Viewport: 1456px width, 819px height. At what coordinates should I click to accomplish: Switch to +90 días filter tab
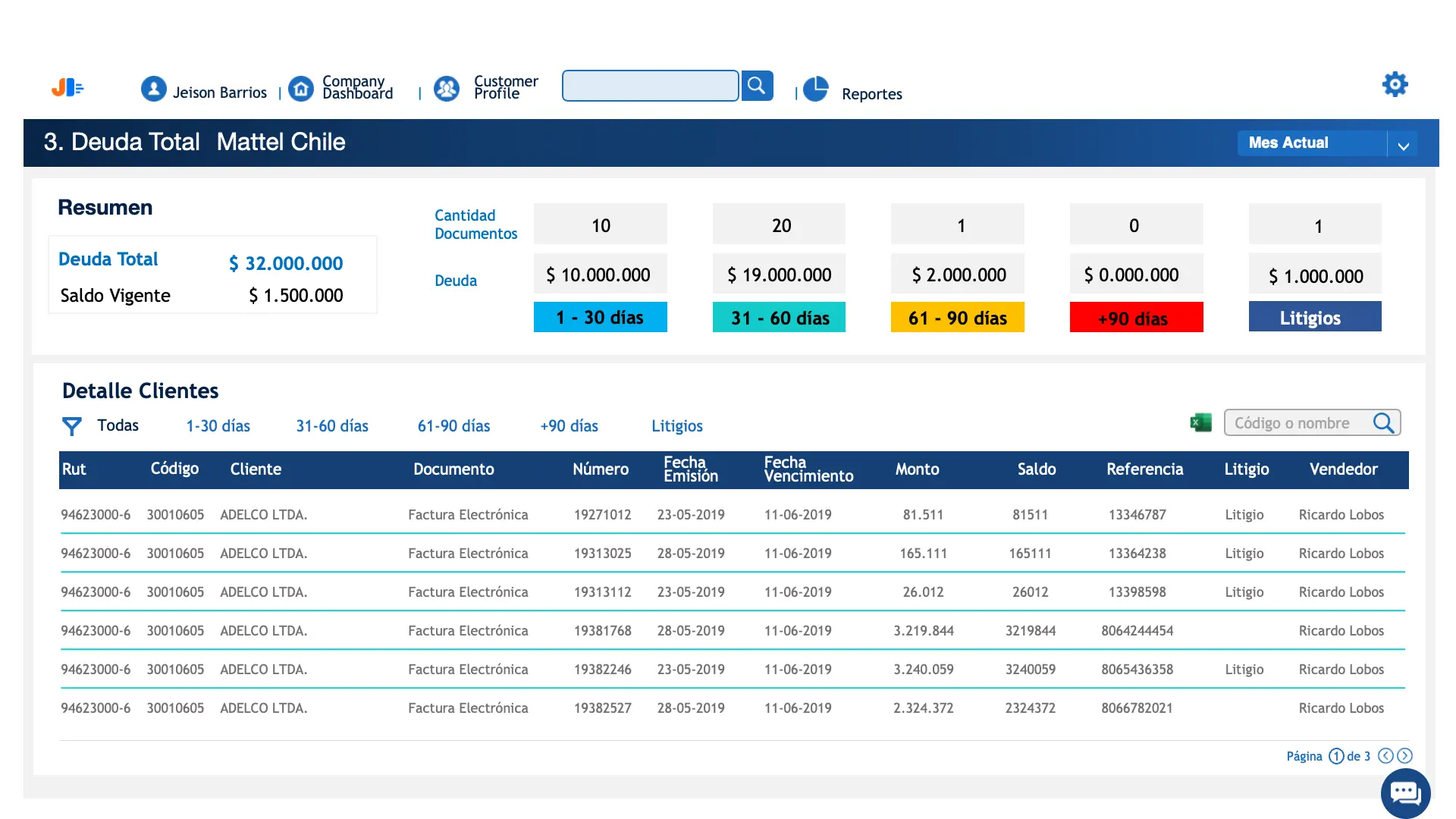(569, 426)
